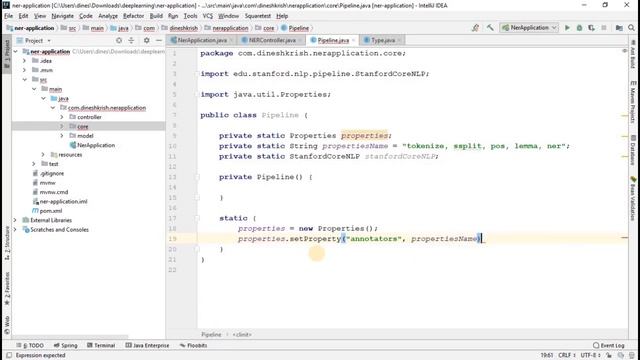640x360 pixels.
Task: Click the 19:61 line:column indicator in status bar
Action: point(547,356)
